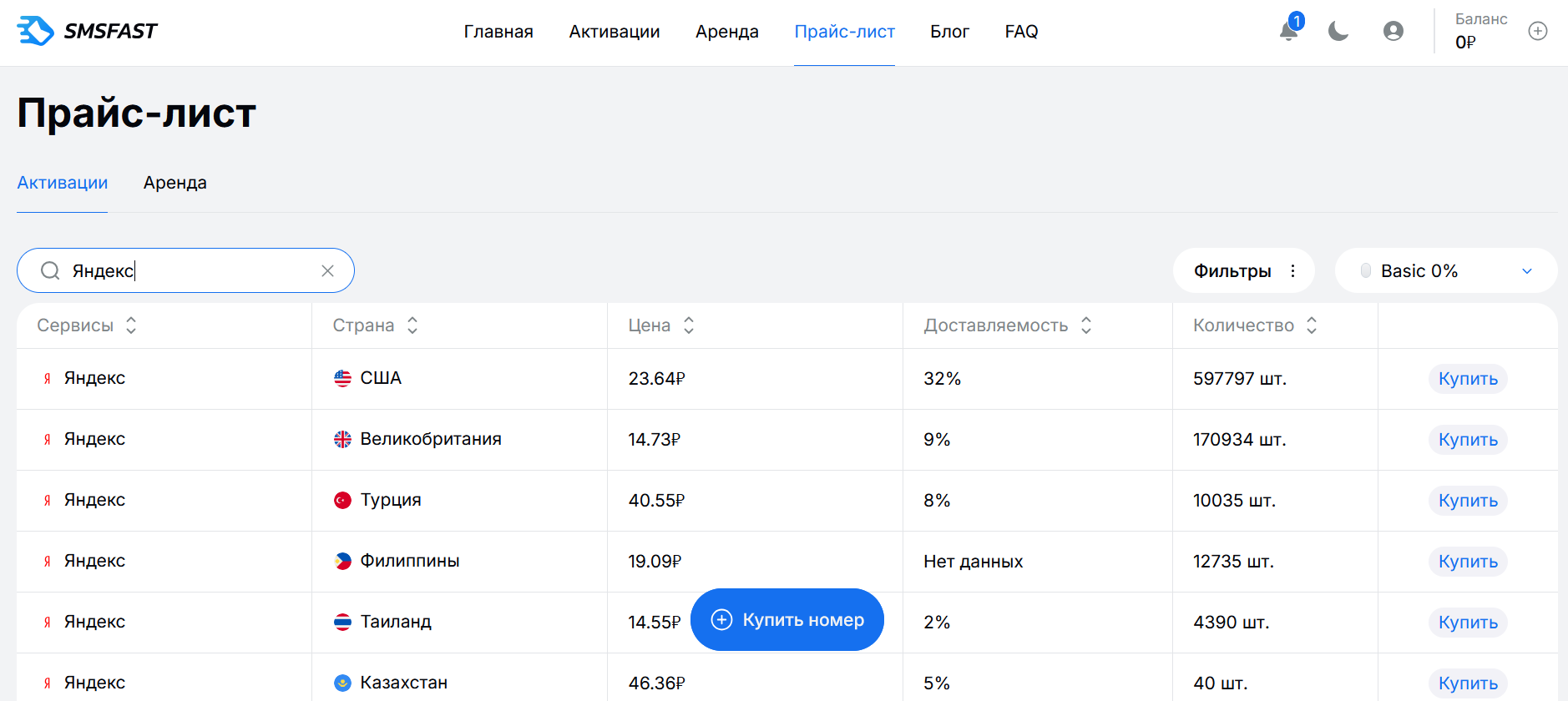Click the Philippines flag icon
This screenshot has height=701, width=1568.
coord(342,561)
